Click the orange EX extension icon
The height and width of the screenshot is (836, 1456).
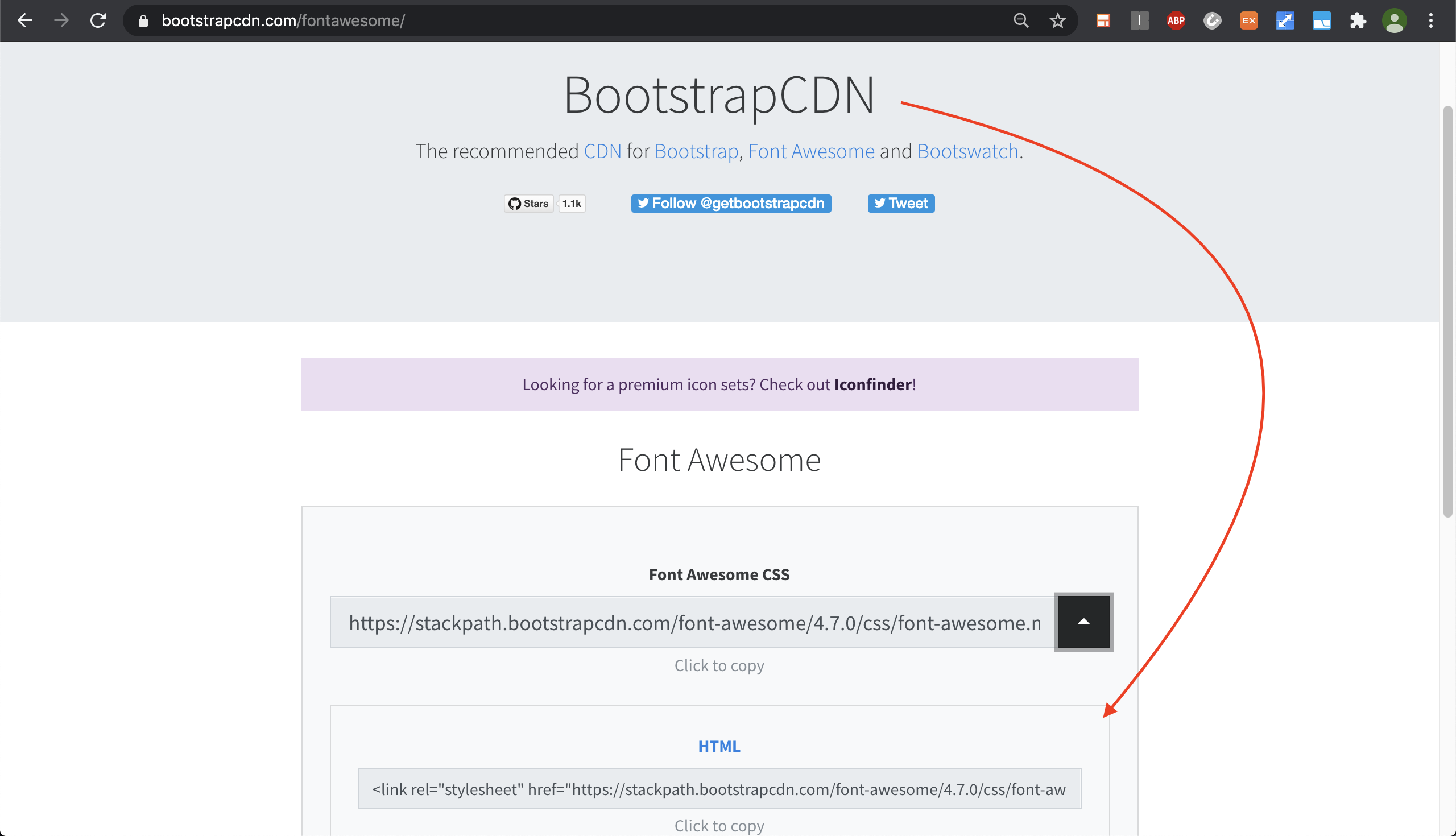tap(1249, 20)
